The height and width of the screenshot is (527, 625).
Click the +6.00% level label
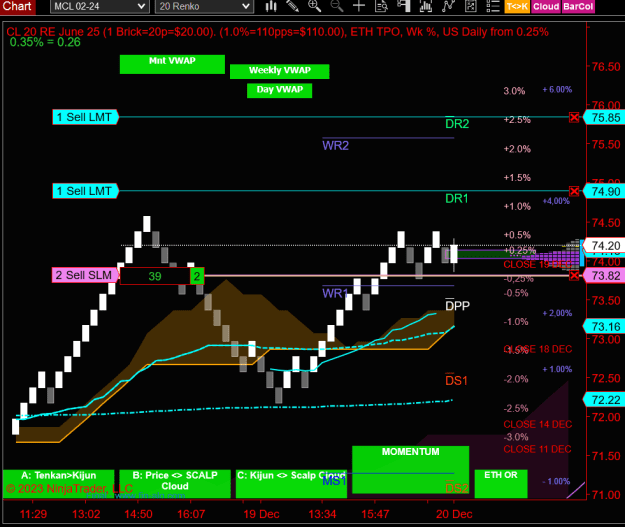coord(557,90)
